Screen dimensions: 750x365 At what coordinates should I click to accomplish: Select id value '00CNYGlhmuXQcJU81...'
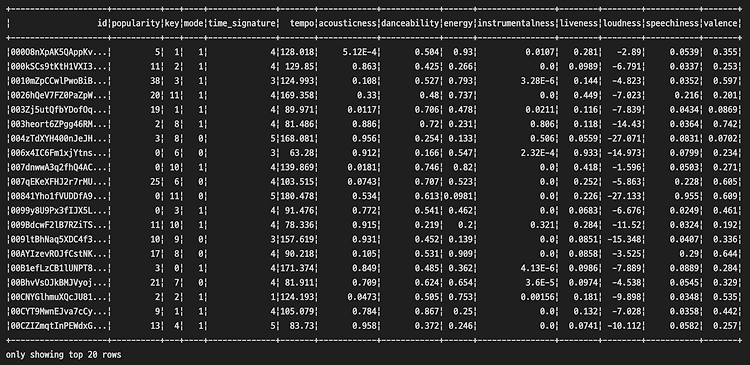(x=59, y=298)
